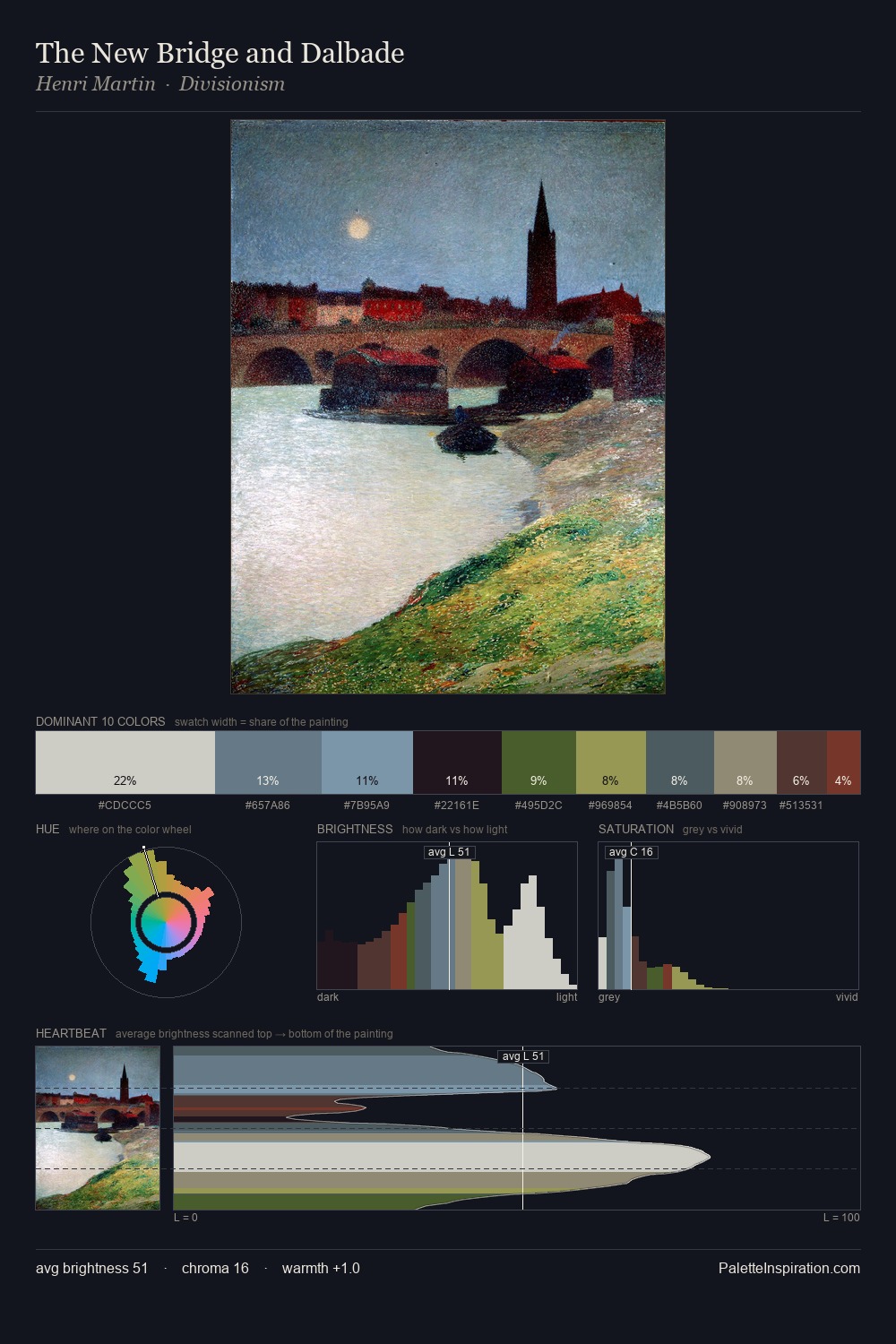Screen dimensions: 896x1344
Task: Click the #908973 hex code label
Action: point(745,805)
